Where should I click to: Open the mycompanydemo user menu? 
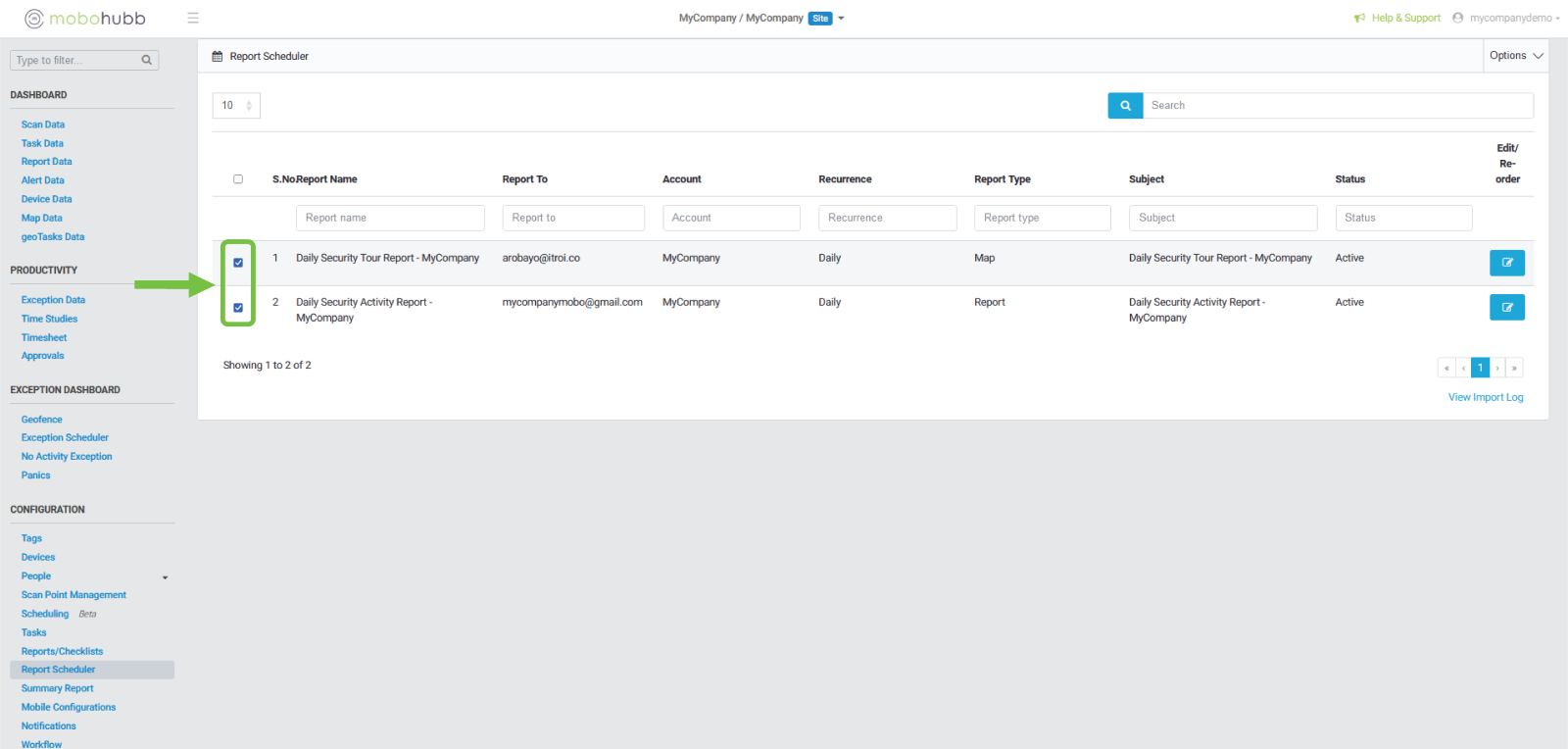1509,18
